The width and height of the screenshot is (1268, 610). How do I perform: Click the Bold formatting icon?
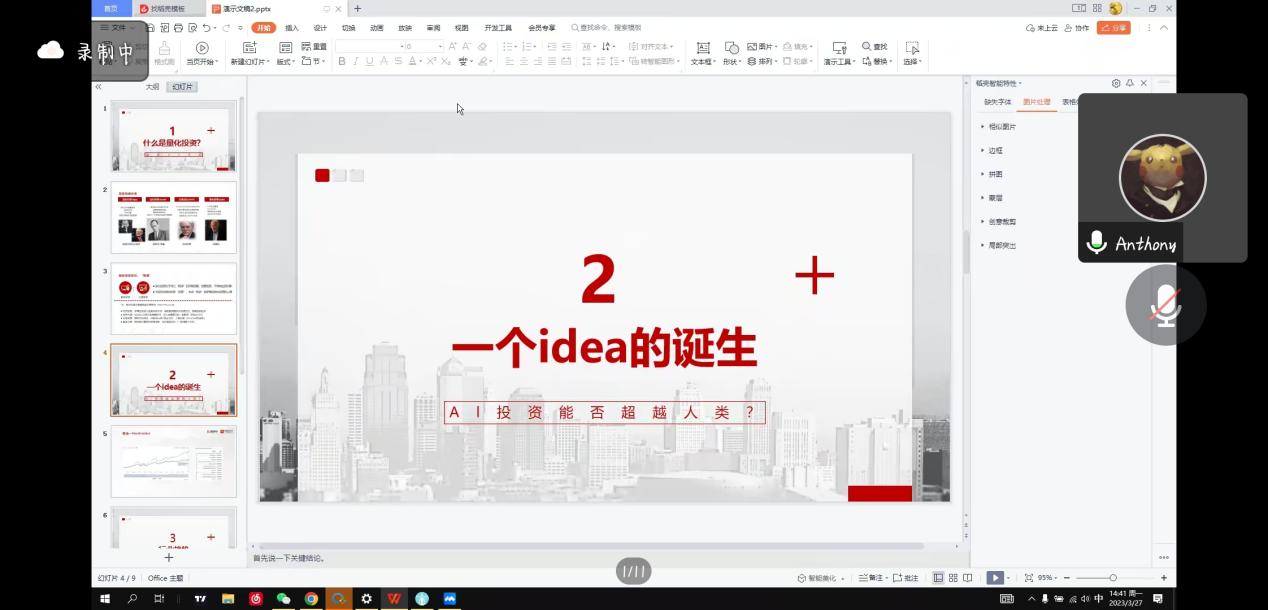click(x=342, y=62)
